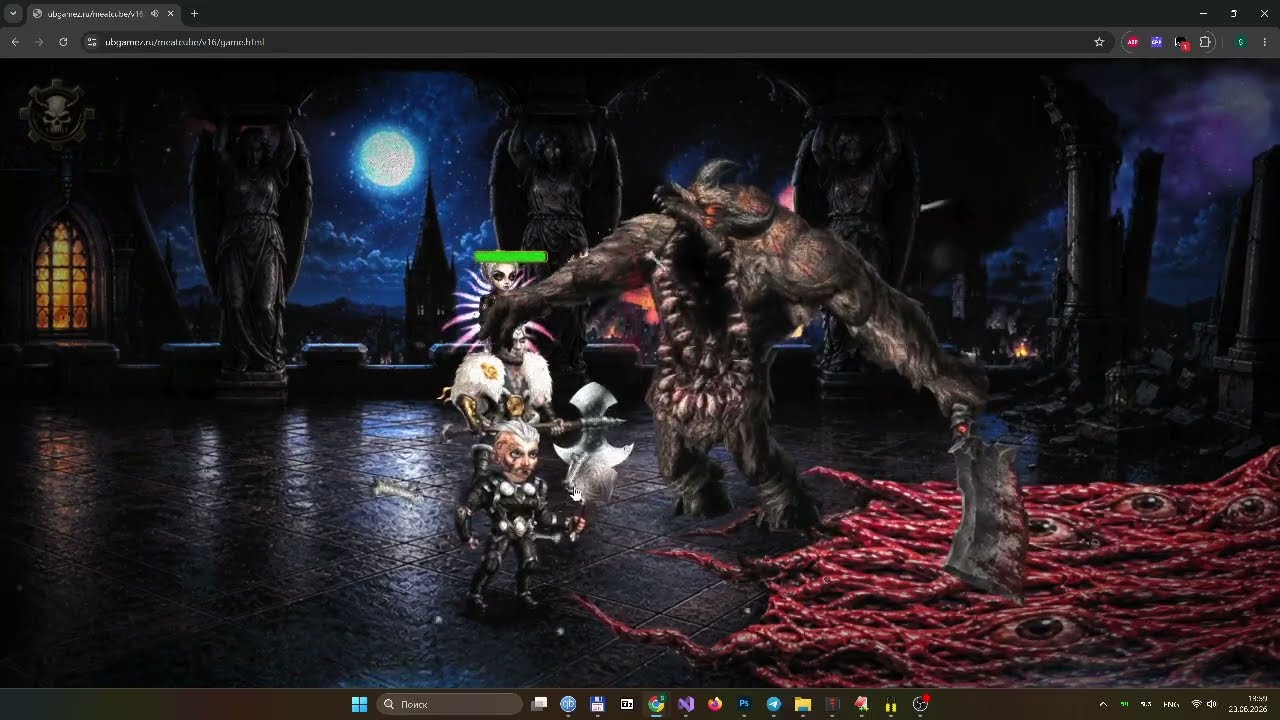Open Photoshop from the taskbar
Screen dimensions: 1280x720
pos(744,704)
